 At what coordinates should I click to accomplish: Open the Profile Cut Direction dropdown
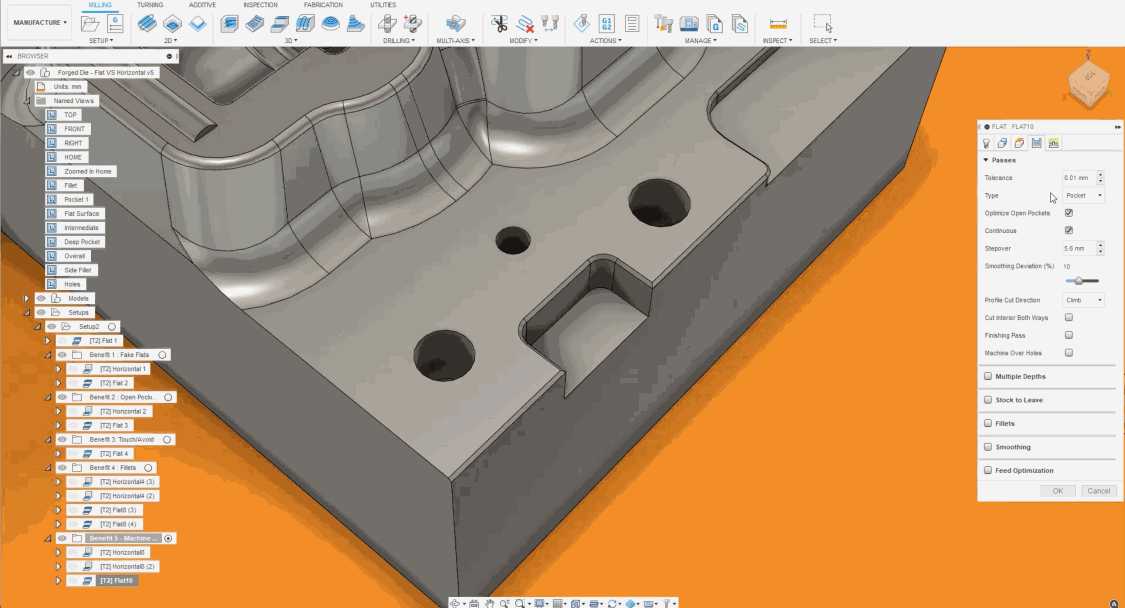[1084, 300]
